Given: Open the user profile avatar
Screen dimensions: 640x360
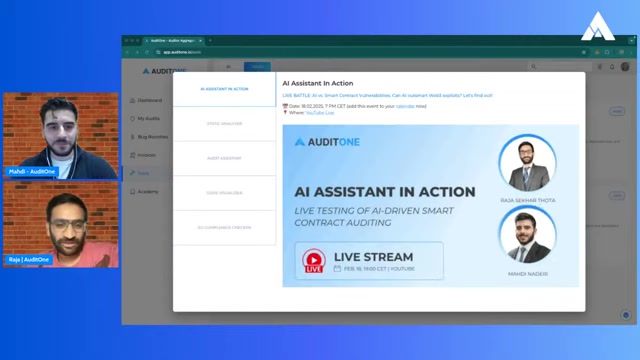Looking at the screenshot, I should [x=625, y=67].
